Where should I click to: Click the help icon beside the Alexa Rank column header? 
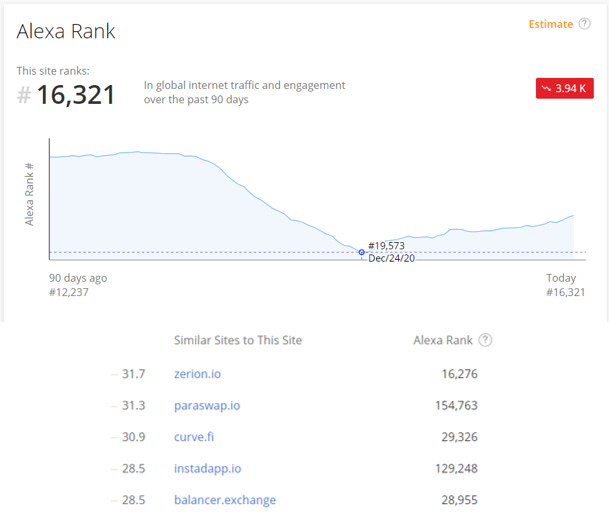[485, 340]
